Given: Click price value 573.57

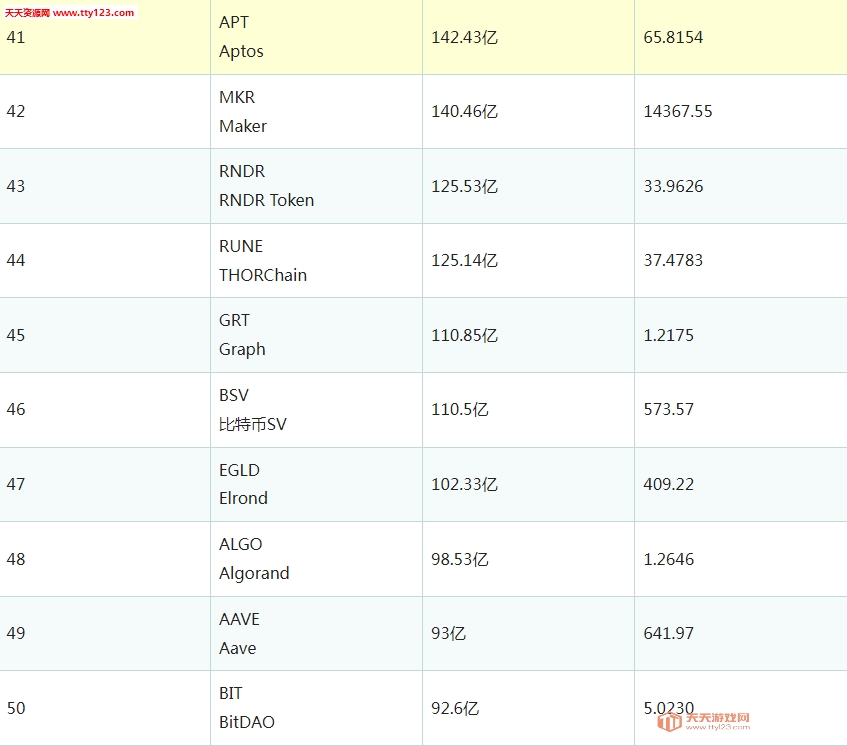Looking at the screenshot, I should [668, 409].
